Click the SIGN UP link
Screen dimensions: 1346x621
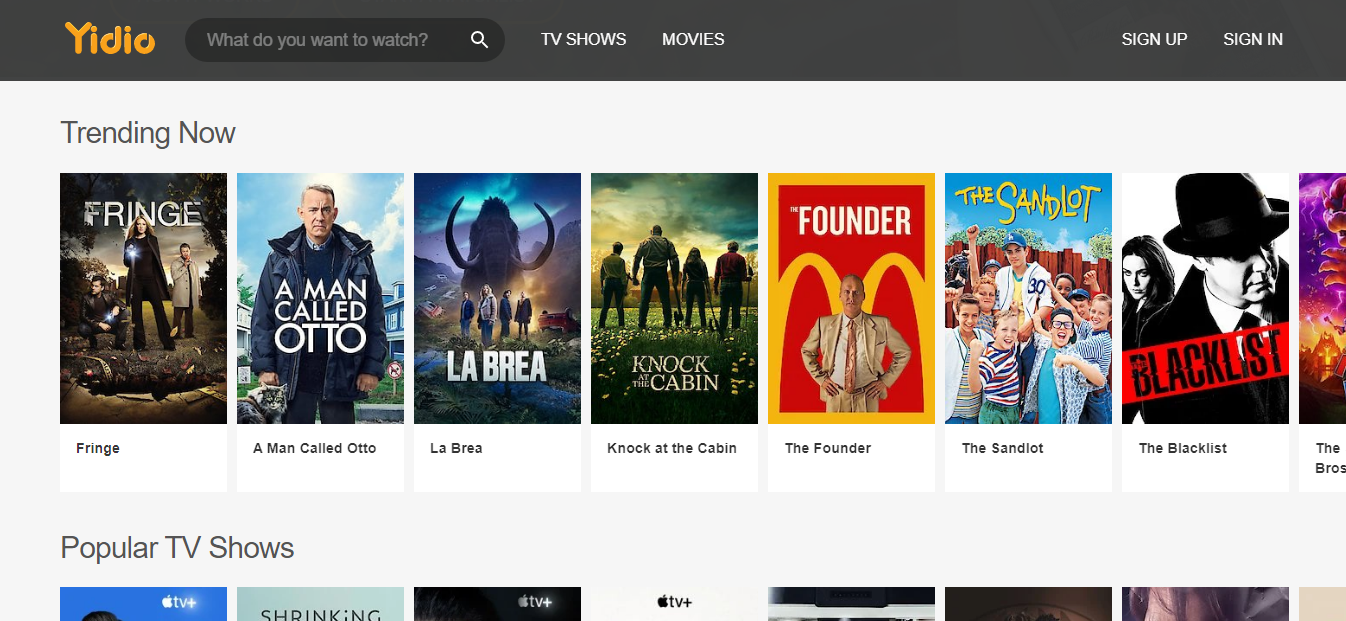(x=1154, y=39)
